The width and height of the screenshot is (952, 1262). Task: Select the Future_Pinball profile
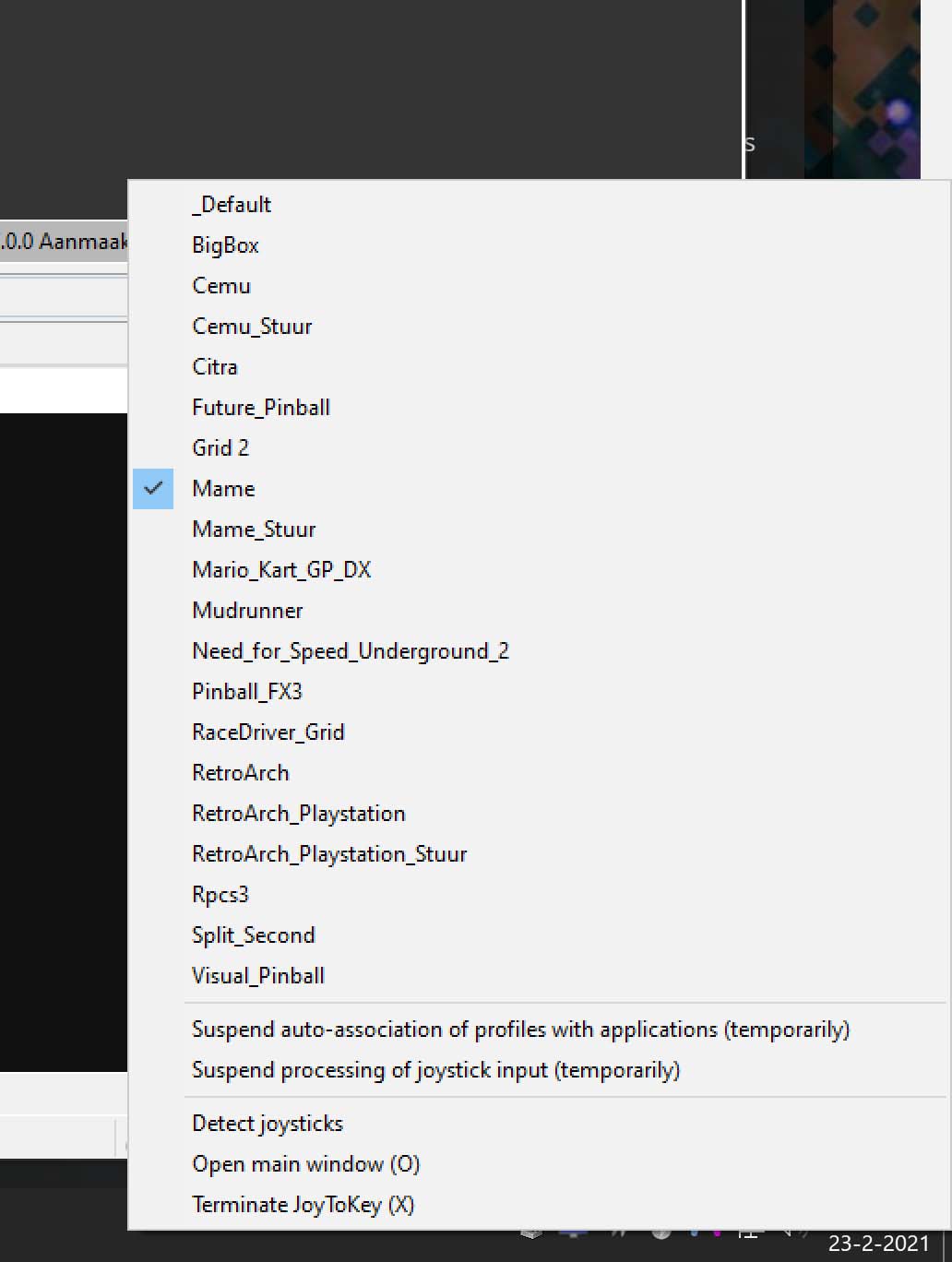539,408
